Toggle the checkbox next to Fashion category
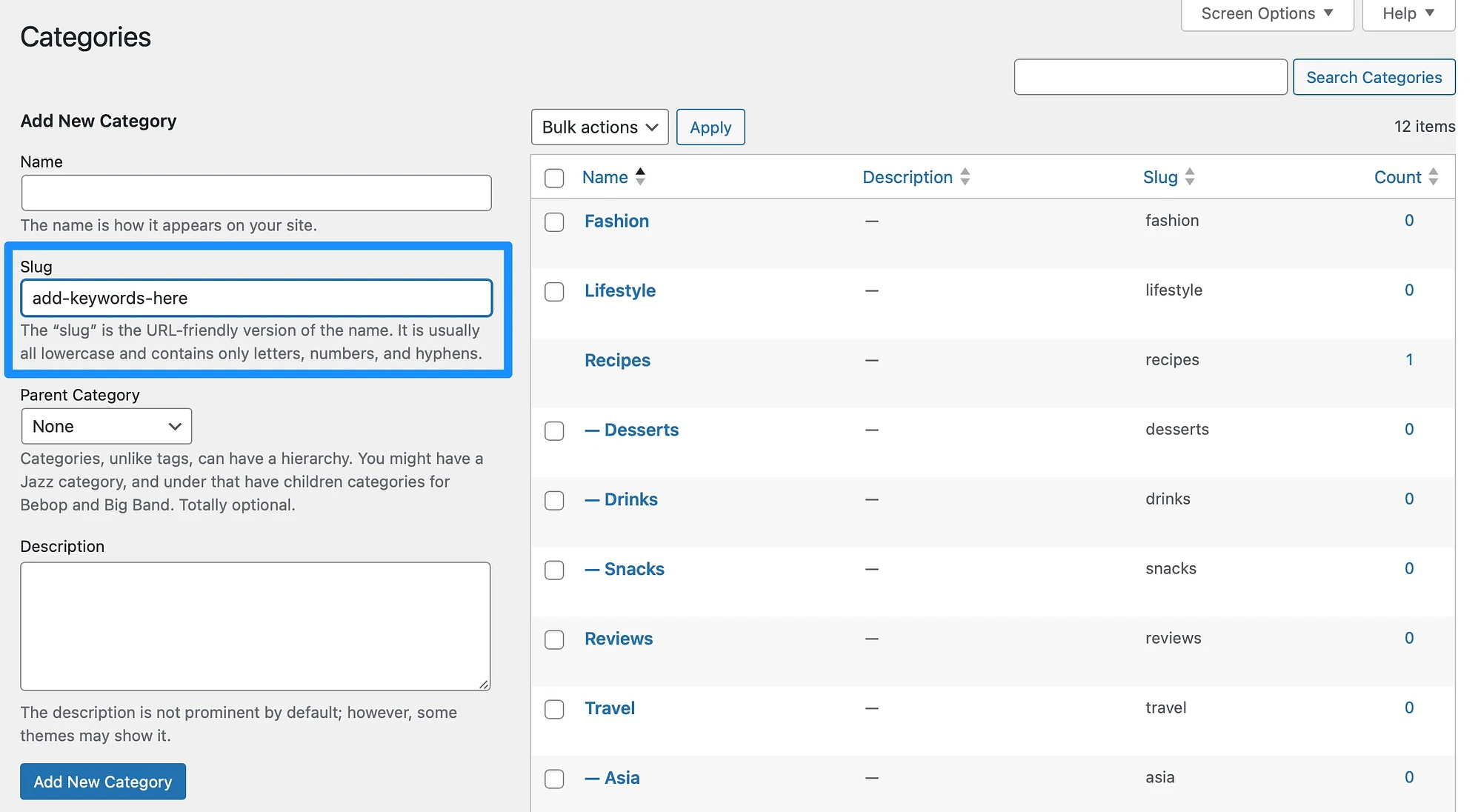Viewport: 1481px width, 812px height. tap(554, 221)
